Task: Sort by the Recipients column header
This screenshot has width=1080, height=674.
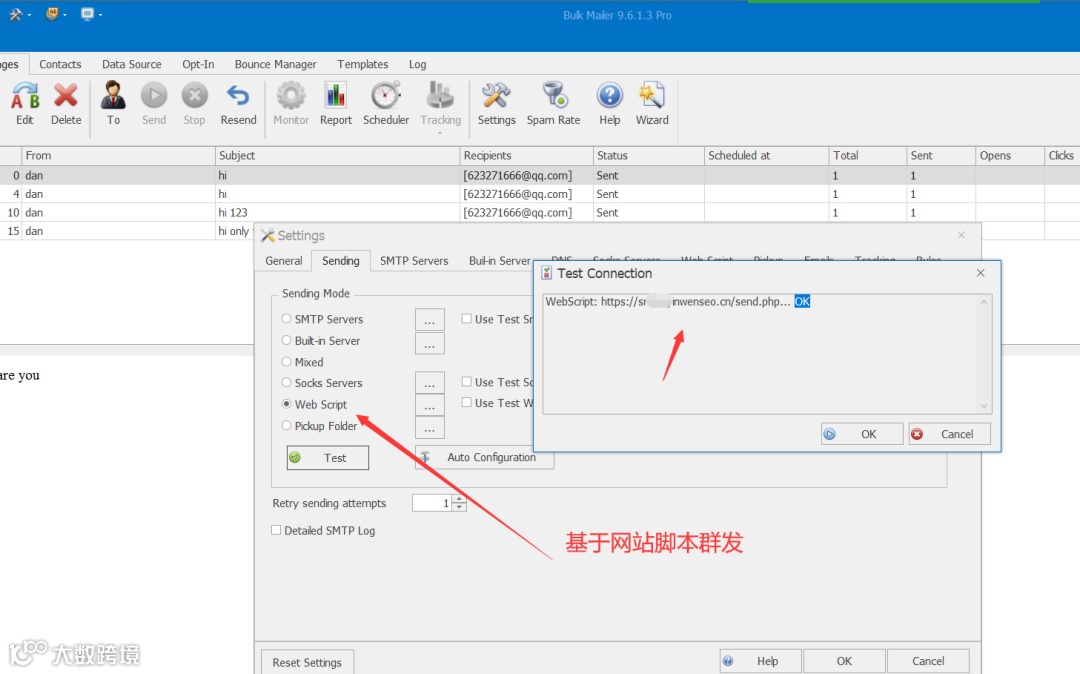Action: tap(526, 156)
